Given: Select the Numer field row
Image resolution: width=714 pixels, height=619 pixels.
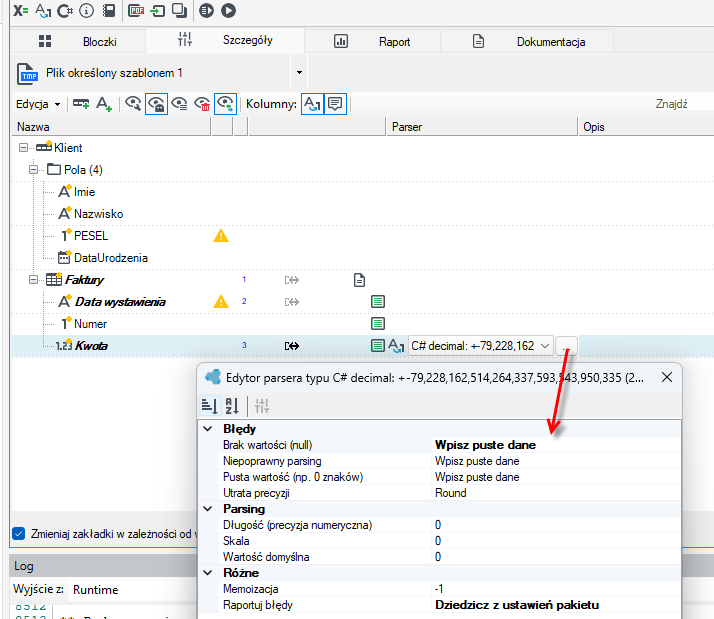Looking at the screenshot, I should 90,324.
